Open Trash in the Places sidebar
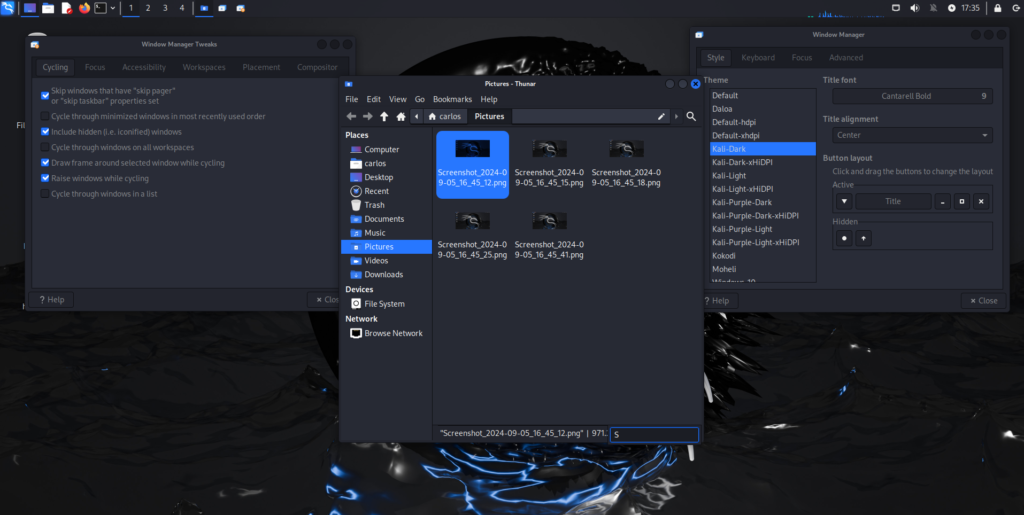 tap(374, 205)
